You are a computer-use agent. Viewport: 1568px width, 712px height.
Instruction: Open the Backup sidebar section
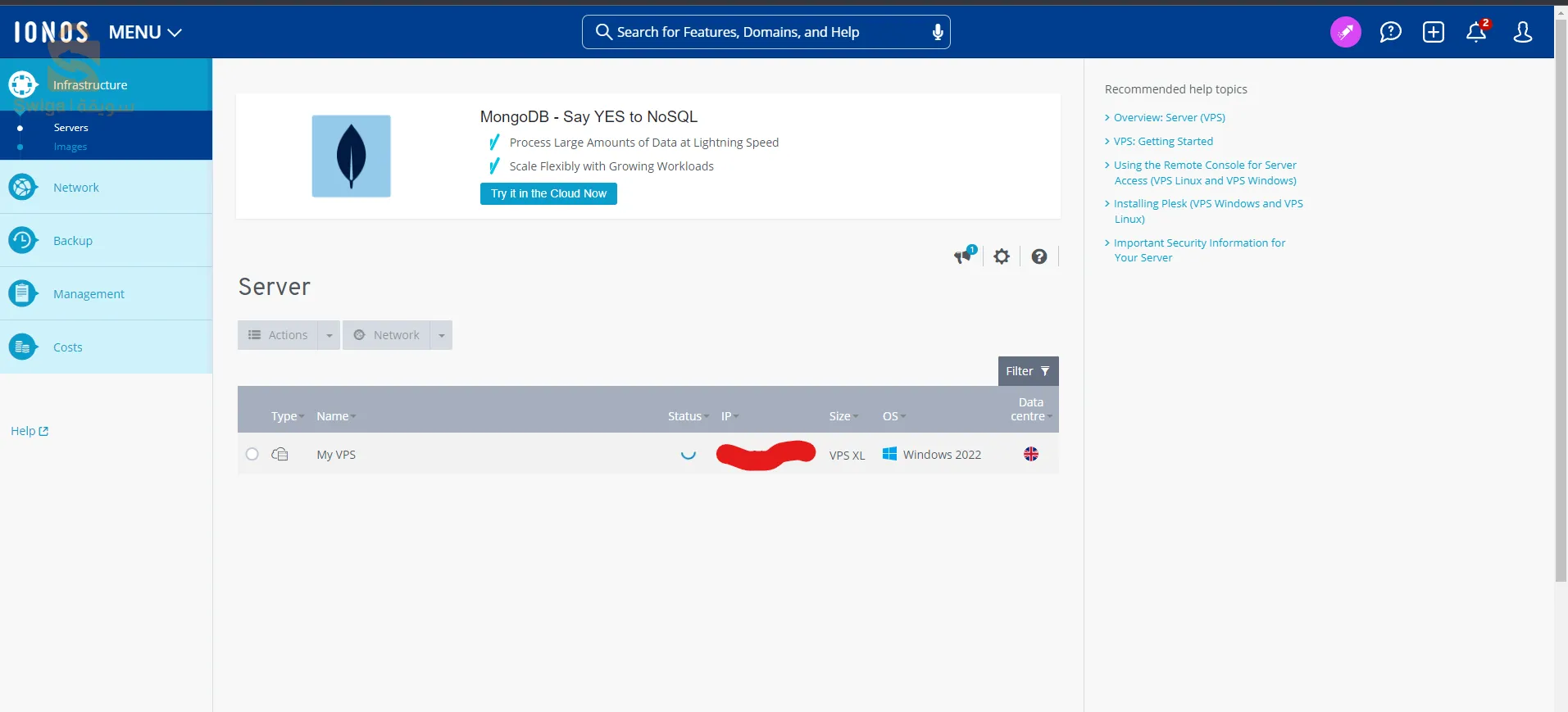pyautogui.click(x=73, y=241)
